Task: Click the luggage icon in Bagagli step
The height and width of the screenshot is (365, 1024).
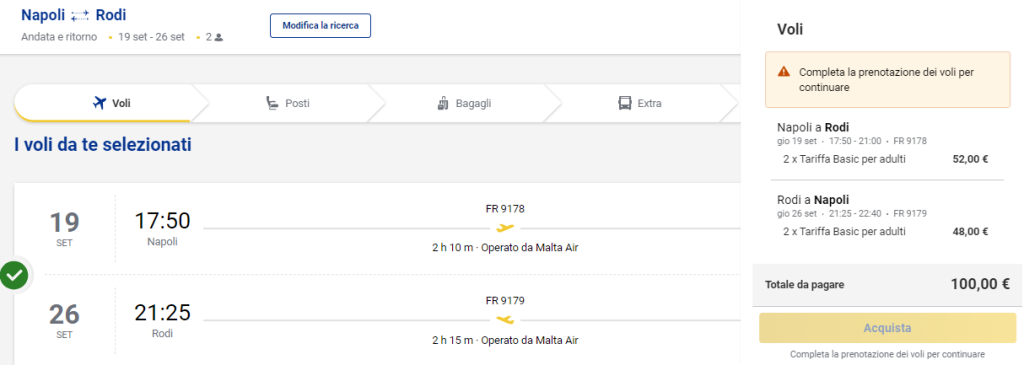Action: point(443,103)
